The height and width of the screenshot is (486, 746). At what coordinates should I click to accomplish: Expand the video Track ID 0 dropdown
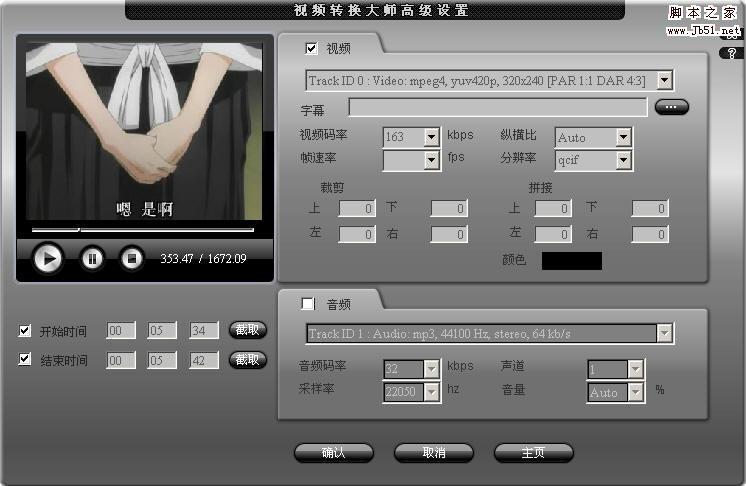tap(665, 80)
